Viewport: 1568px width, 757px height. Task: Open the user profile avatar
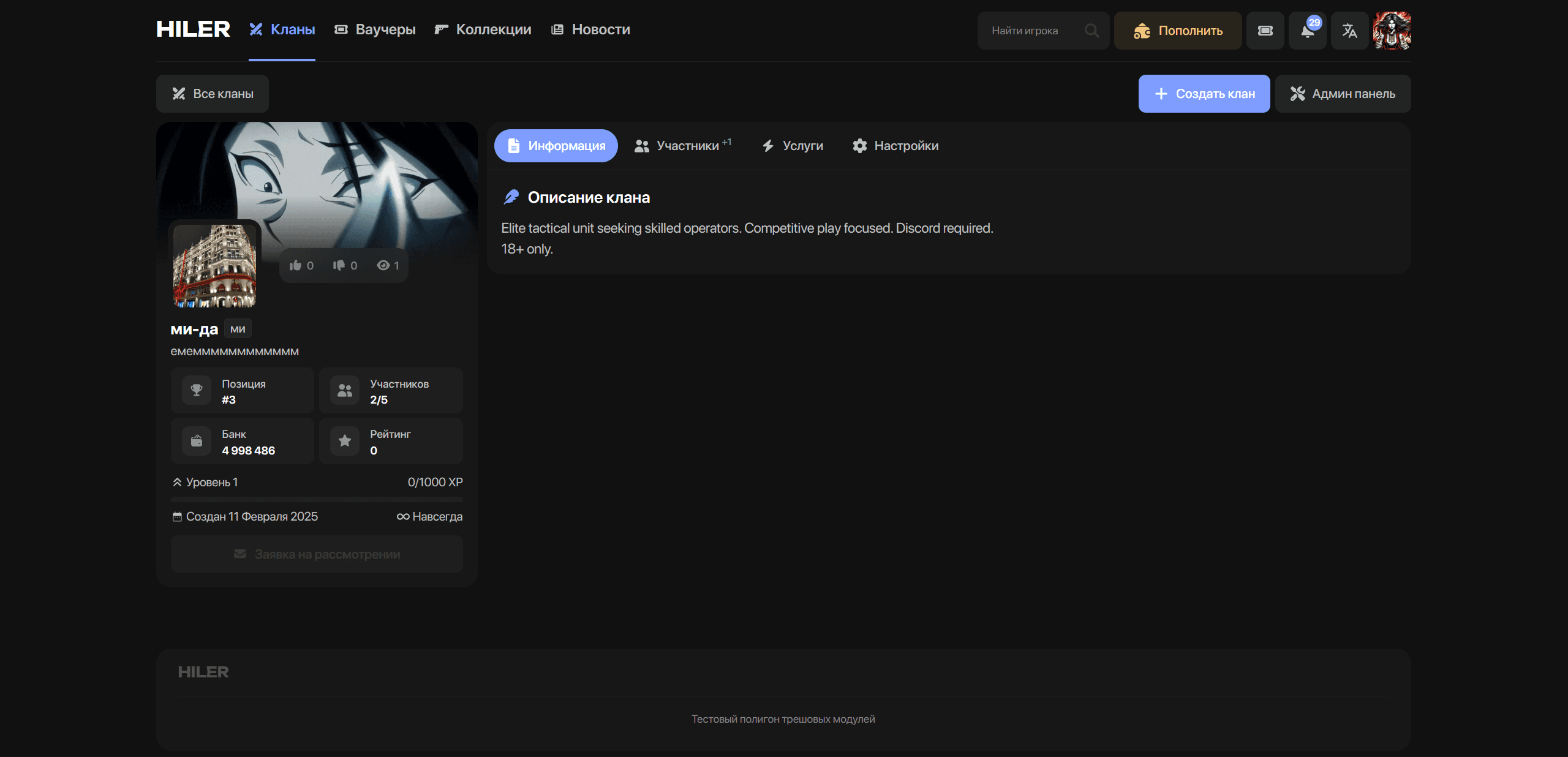tap(1392, 31)
